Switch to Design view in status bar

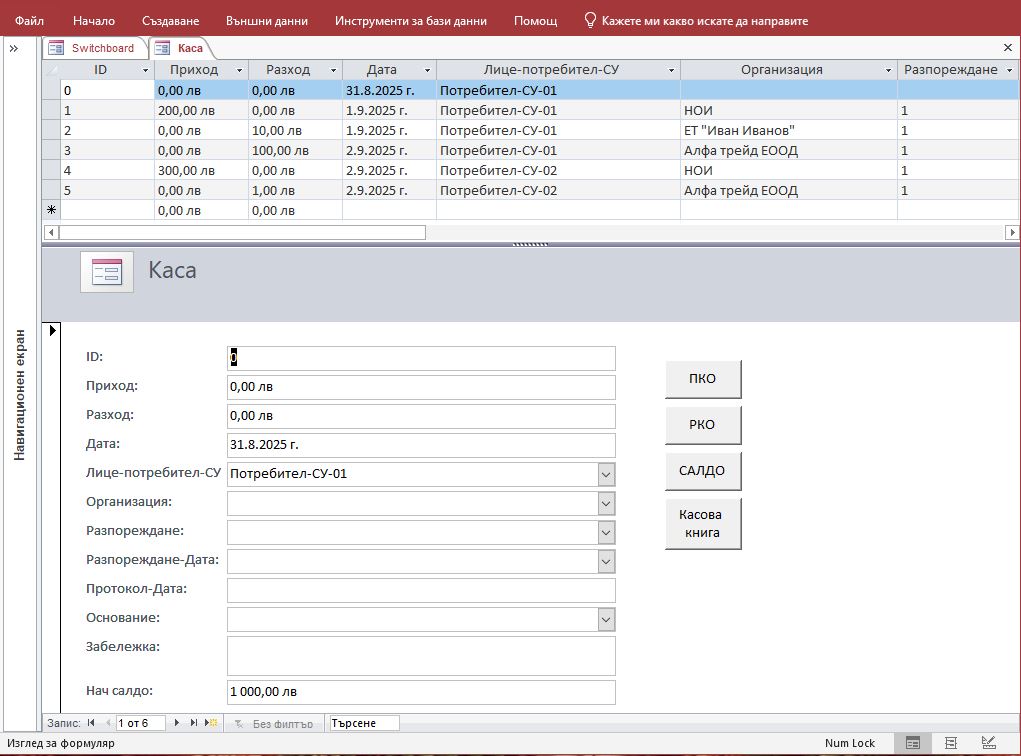coord(988,743)
